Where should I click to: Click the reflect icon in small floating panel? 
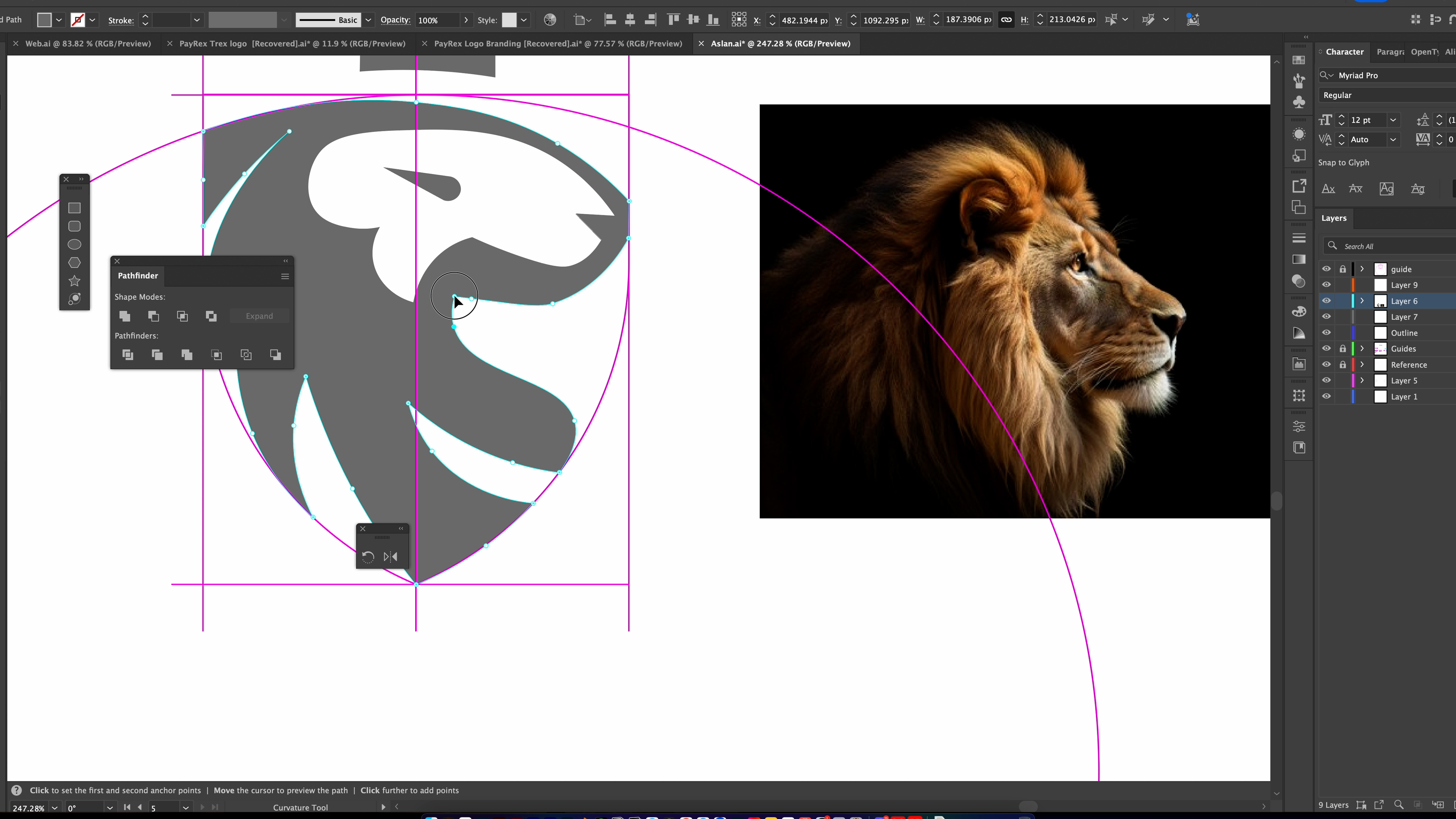click(x=390, y=557)
